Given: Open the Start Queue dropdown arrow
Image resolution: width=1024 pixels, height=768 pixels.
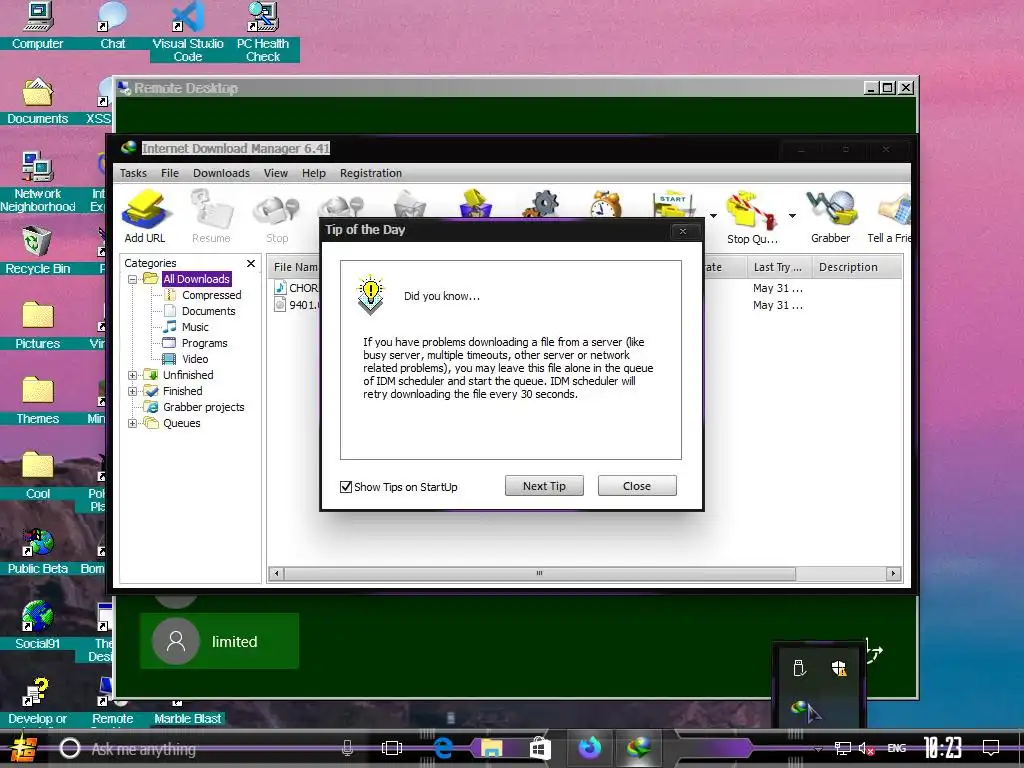Looking at the screenshot, I should [x=713, y=215].
